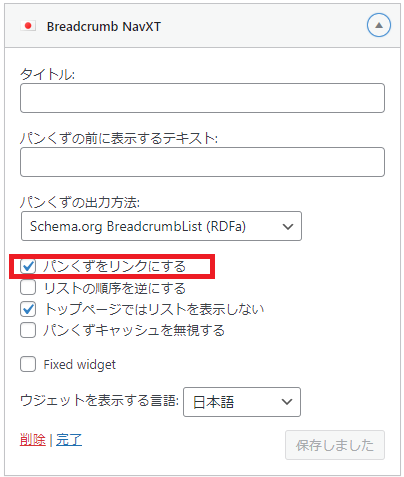Click the パンくずの前に表示するテキスト: label
404x477 pixels.
(x=119, y=138)
